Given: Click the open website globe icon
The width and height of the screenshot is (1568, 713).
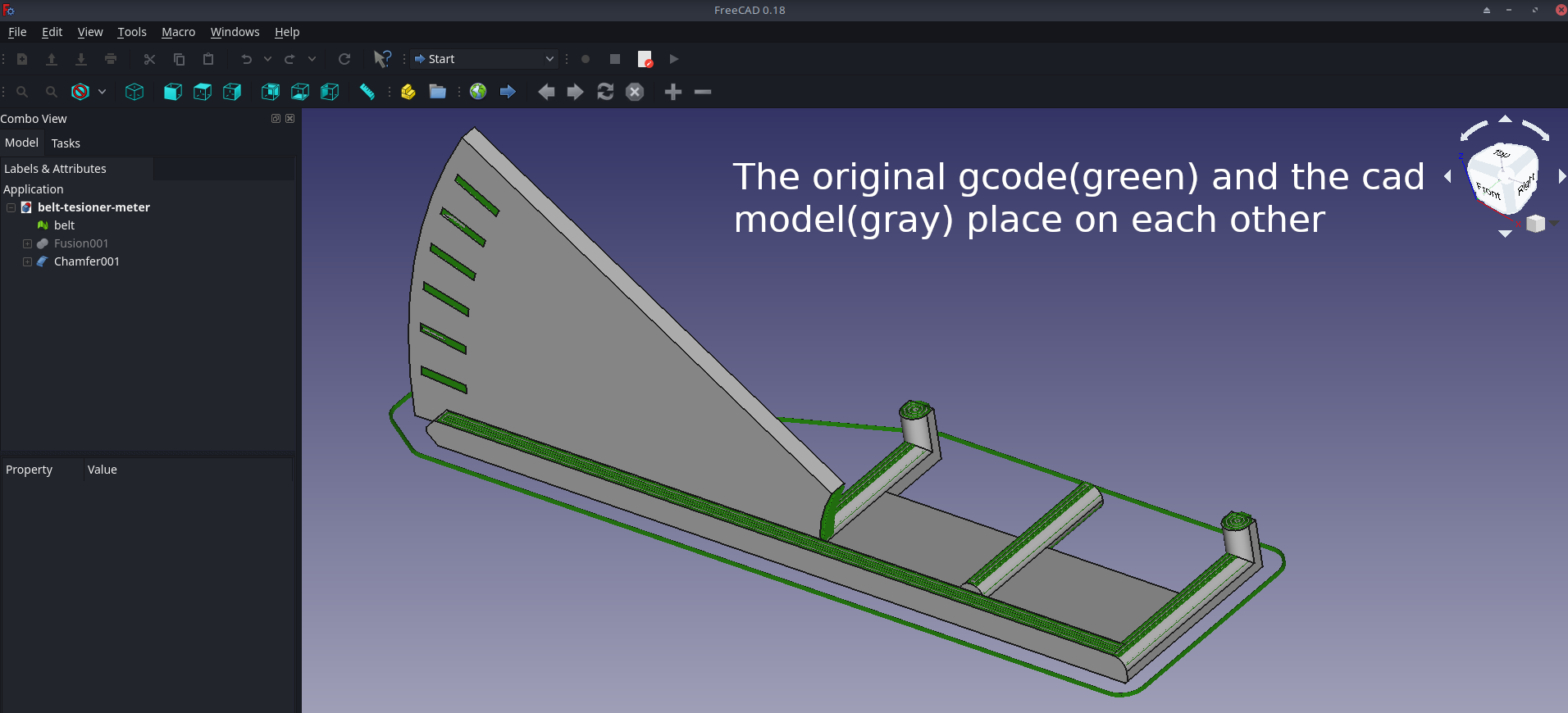Looking at the screenshot, I should tap(478, 92).
